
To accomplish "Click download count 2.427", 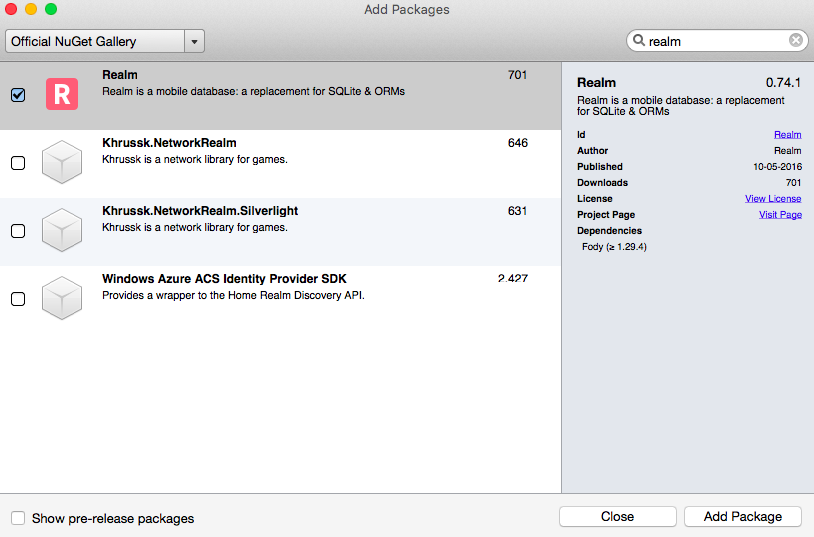I will tap(512, 279).
